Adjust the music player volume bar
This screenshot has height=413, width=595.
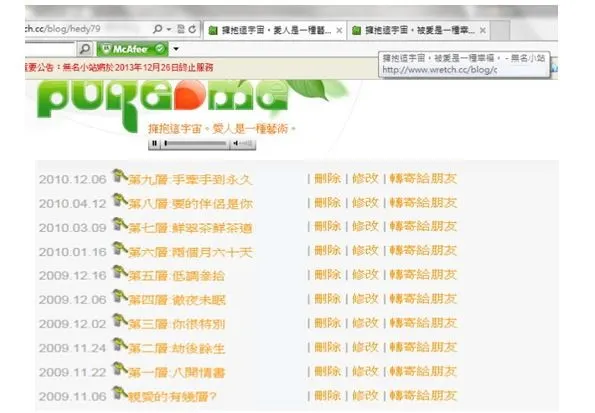pyautogui.click(x=247, y=143)
